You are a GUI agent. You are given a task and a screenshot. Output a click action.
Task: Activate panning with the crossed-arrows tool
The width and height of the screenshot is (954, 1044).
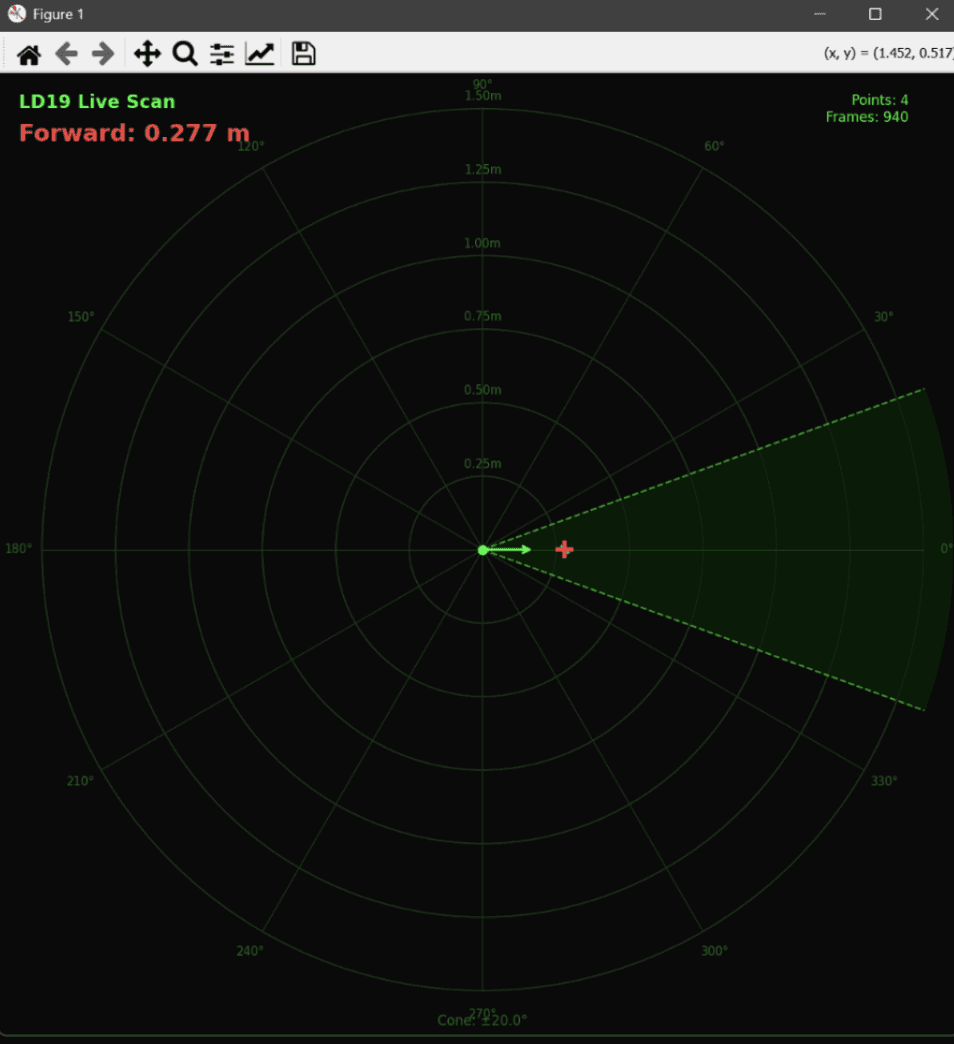tap(146, 53)
